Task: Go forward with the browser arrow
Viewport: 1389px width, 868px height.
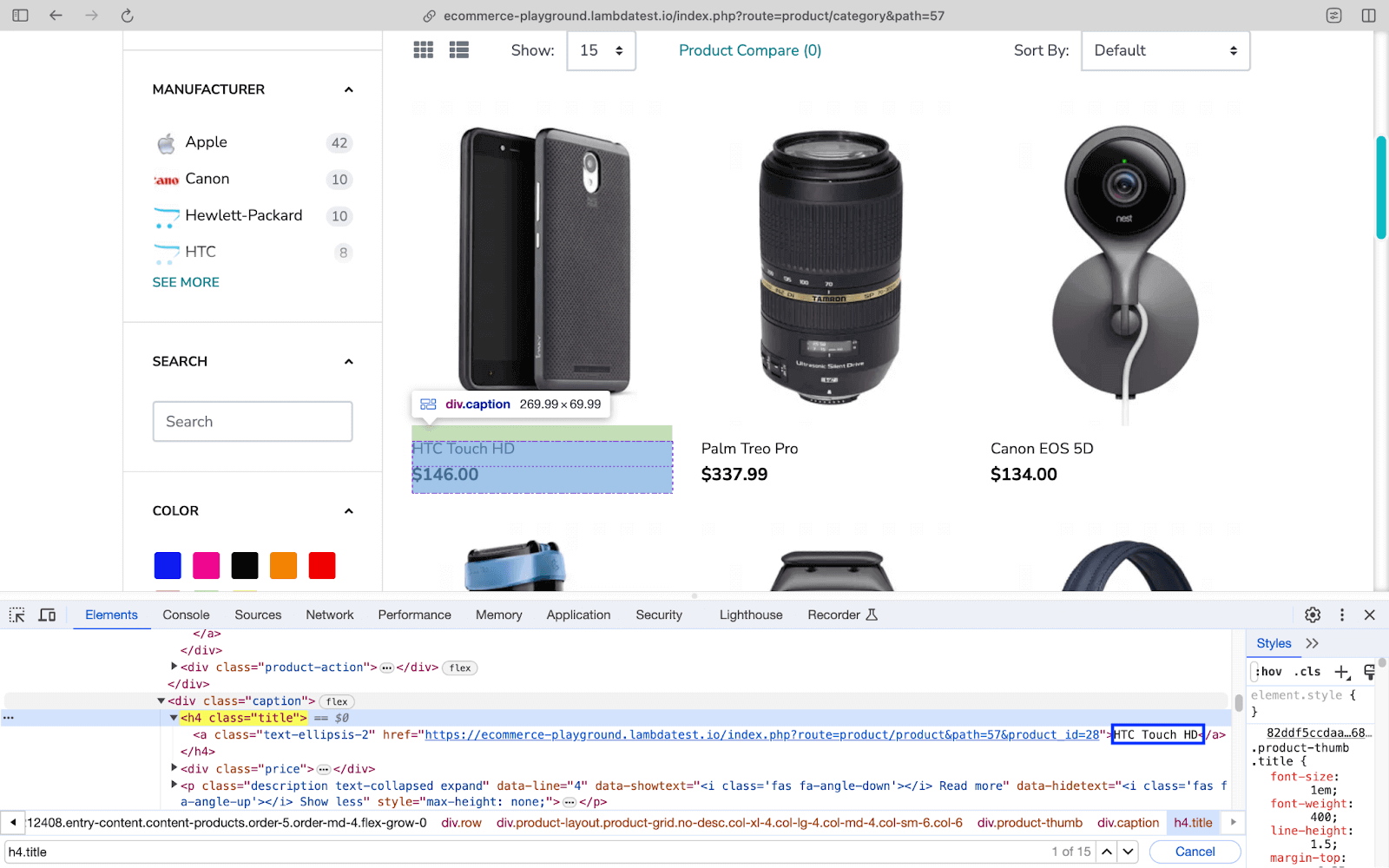Action: pyautogui.click(x=91, y=16)
